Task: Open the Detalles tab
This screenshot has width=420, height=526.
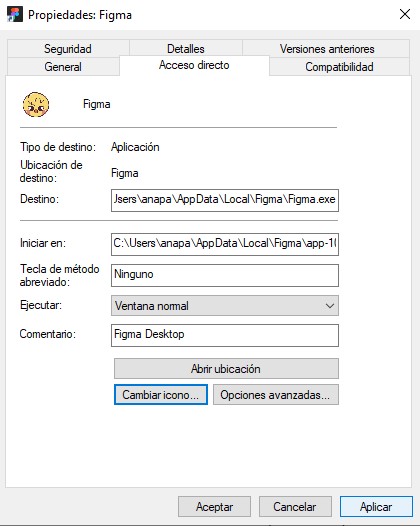Action: [x=186, y=49]
